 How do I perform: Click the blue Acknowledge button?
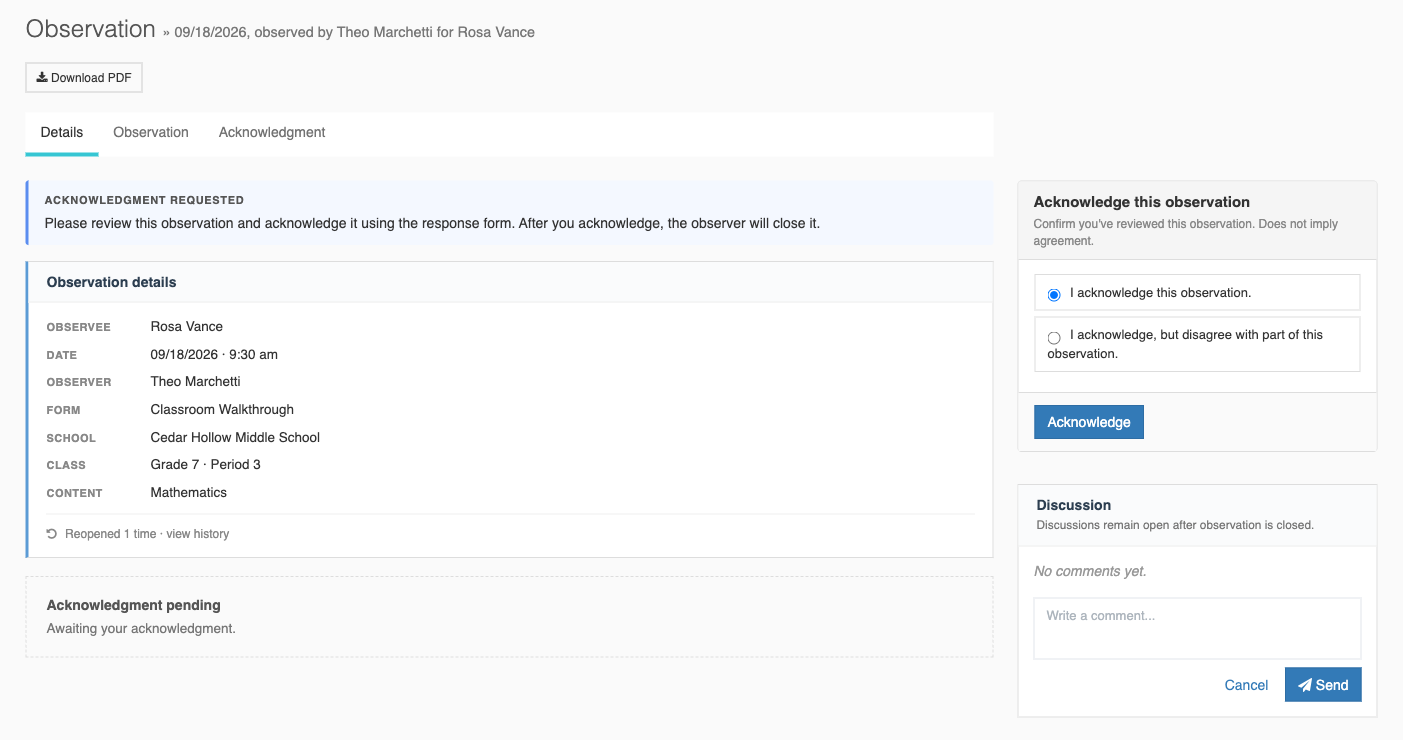pos(1089,422)
